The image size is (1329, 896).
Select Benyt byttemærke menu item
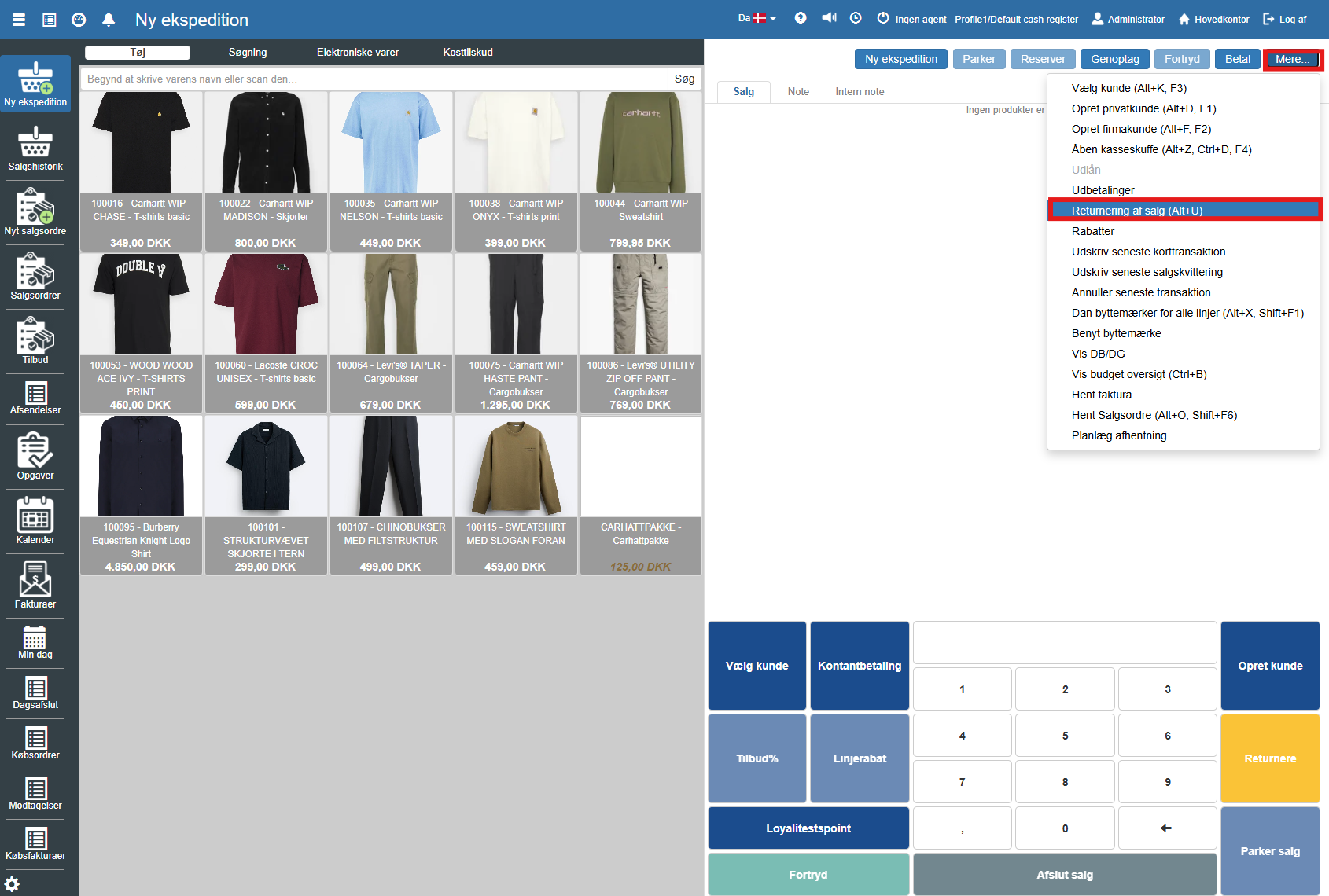[x=1184, y=333]
